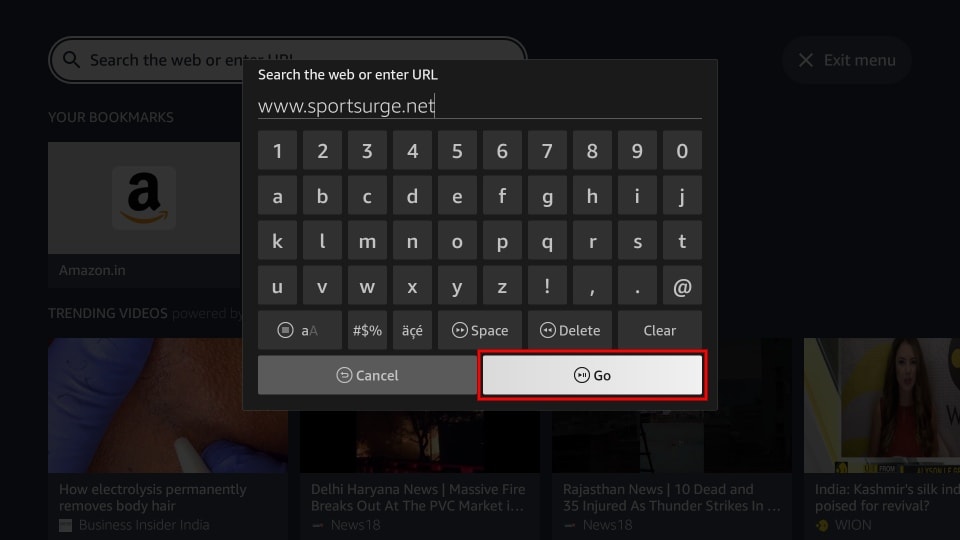Click the @ symbol key
Image resolution: width=960 pixels, height=540 pixels.
point(682,286)
